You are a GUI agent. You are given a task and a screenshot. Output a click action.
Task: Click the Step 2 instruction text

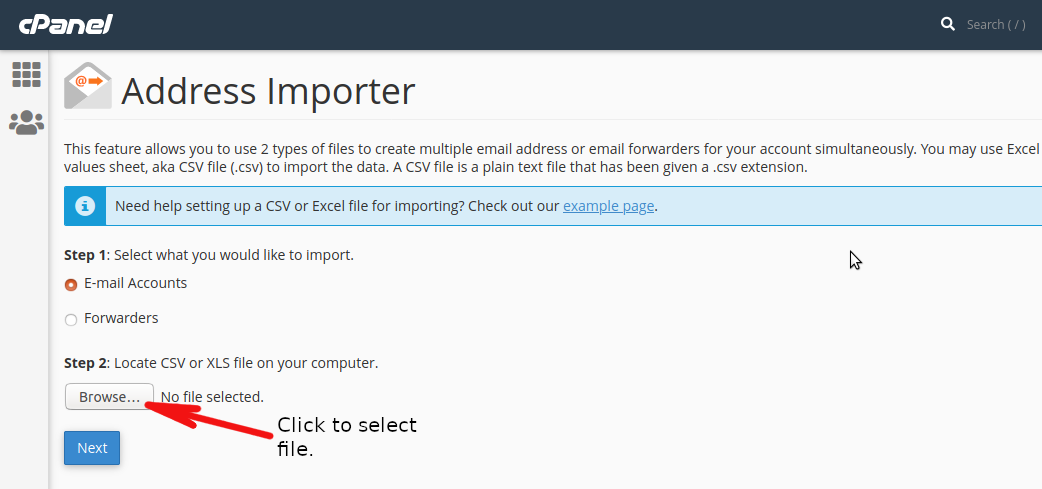click(221, 363)
